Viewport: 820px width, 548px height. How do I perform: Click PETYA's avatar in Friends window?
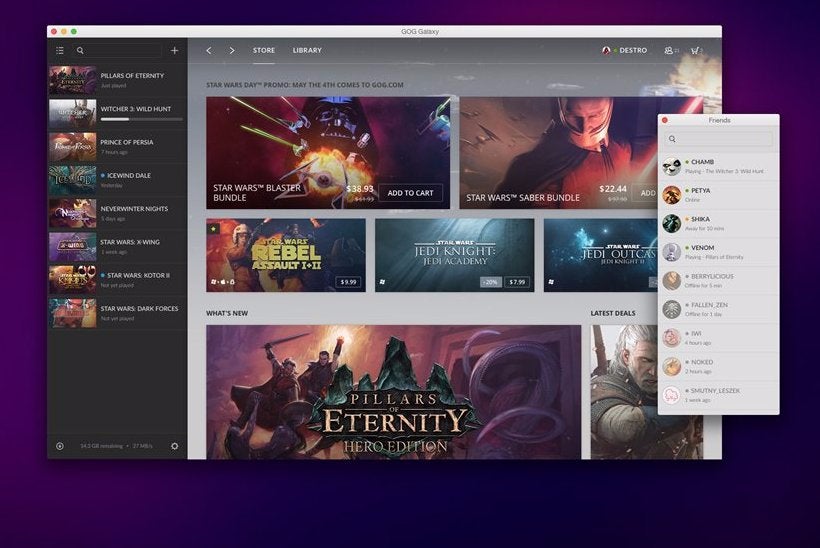coord(671,195)
